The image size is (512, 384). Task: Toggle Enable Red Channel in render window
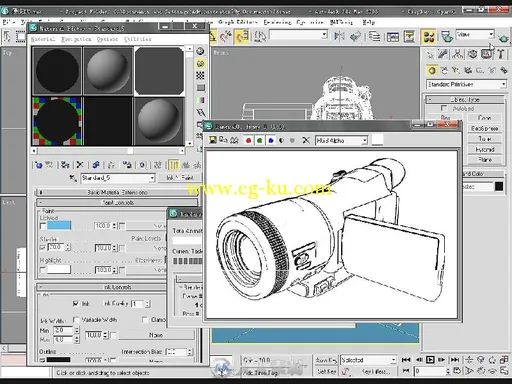[248, 140]
